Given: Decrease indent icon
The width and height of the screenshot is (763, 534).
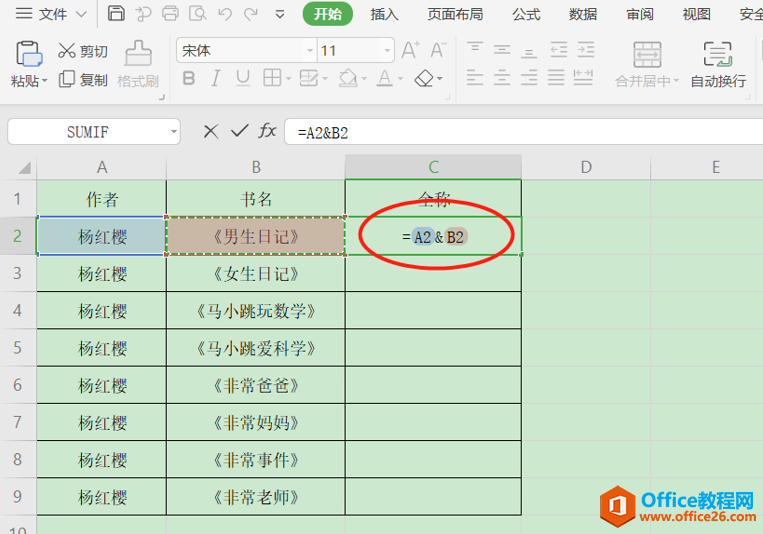Looking at the screenshot, I should pos(559,50).
